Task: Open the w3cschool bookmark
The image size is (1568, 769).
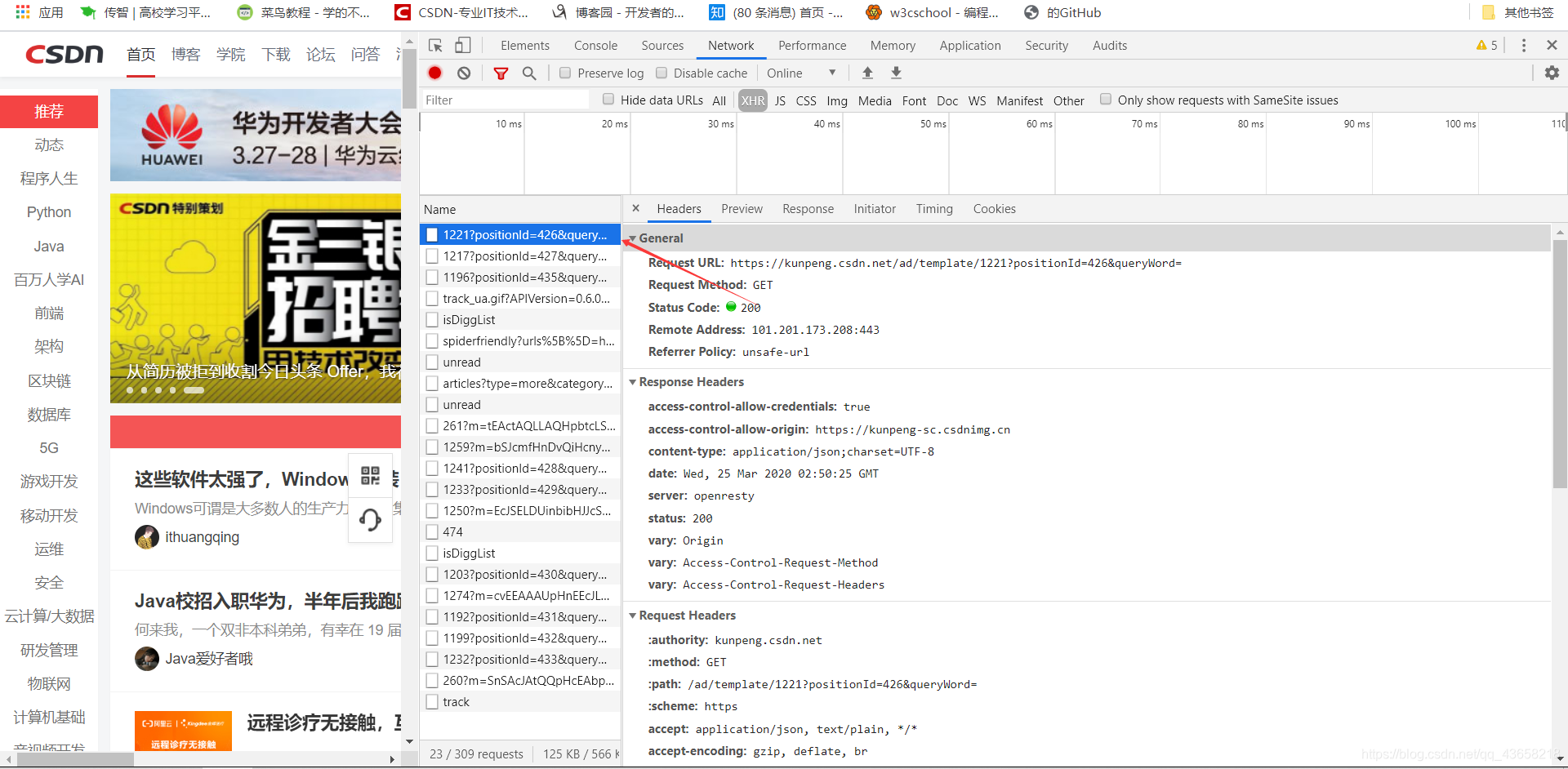Action: tap(933, 12)
